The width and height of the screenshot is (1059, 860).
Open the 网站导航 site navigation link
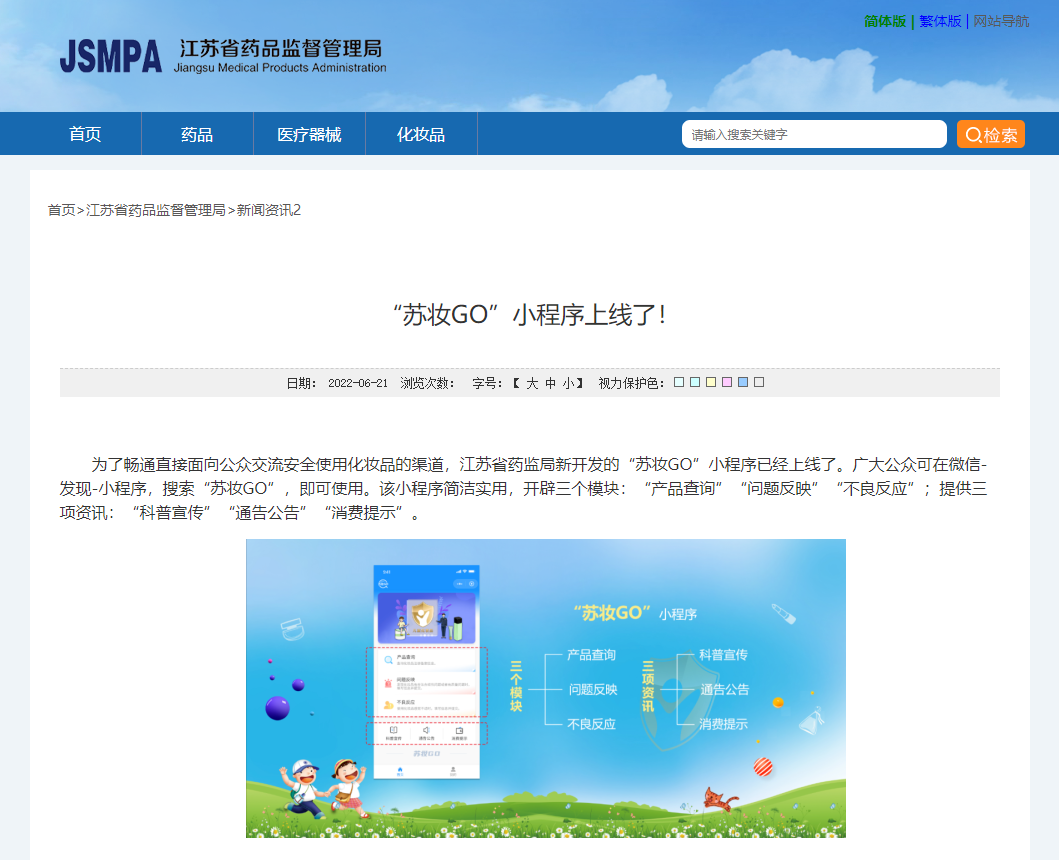coord(1001,21)
